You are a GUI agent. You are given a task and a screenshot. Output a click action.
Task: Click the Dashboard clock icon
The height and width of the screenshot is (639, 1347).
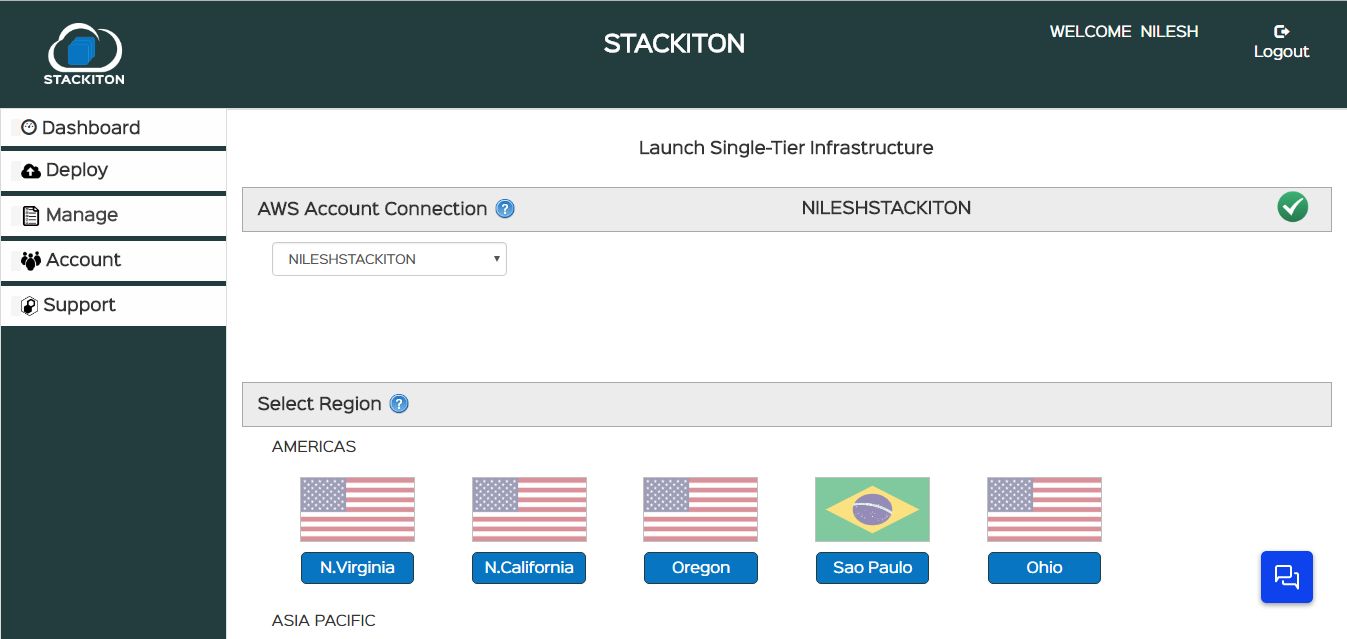click(x=28, y=127)
